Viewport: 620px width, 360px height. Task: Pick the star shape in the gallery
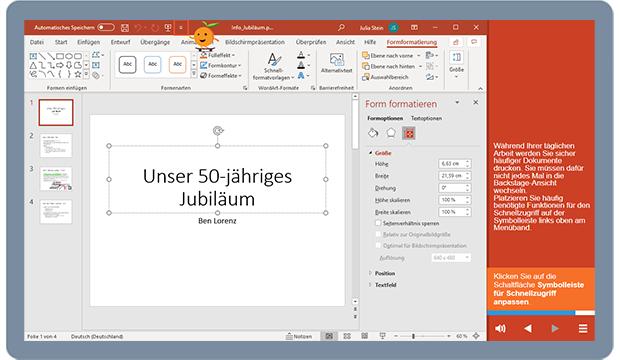click(x=78, y=74)
